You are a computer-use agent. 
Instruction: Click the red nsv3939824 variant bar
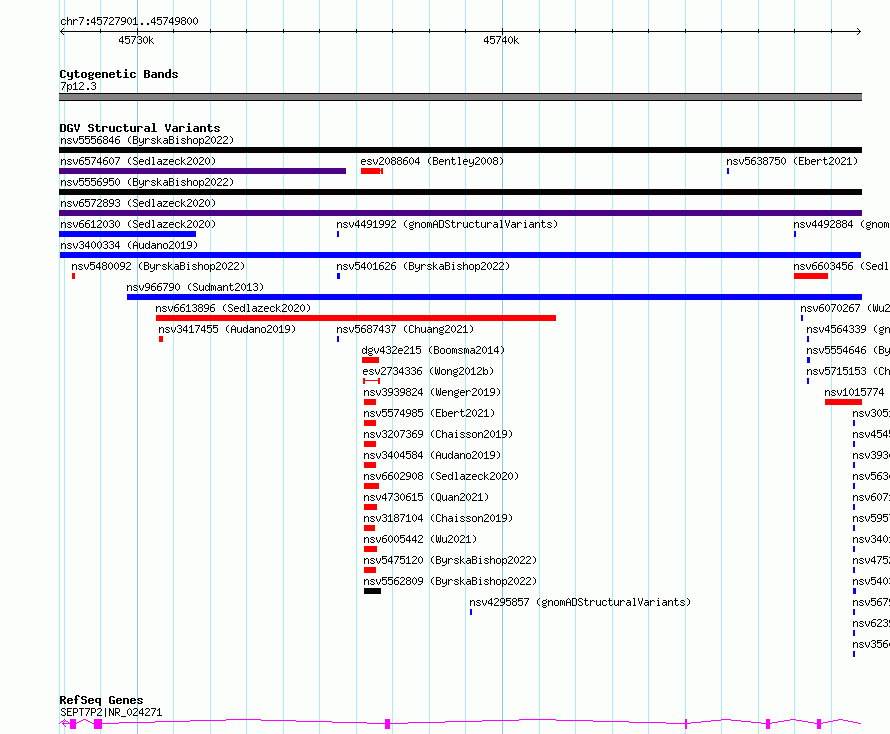370,402
